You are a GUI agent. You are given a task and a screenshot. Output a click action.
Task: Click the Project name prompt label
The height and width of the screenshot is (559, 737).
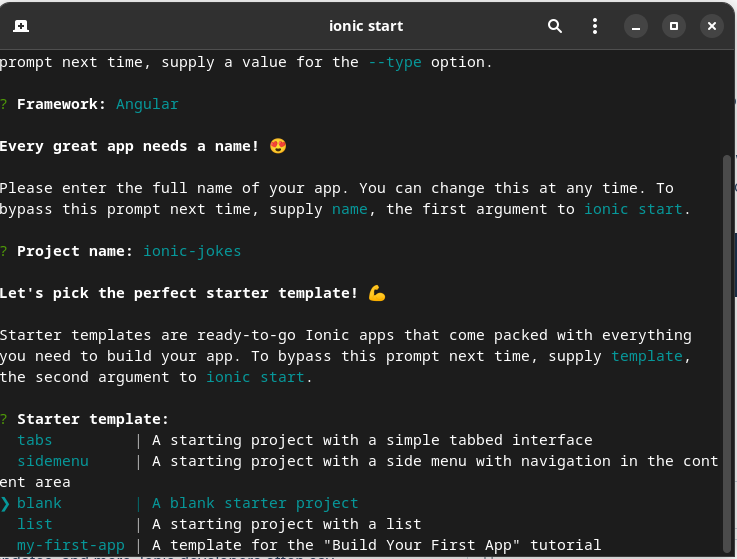click(x=75, y=251)
